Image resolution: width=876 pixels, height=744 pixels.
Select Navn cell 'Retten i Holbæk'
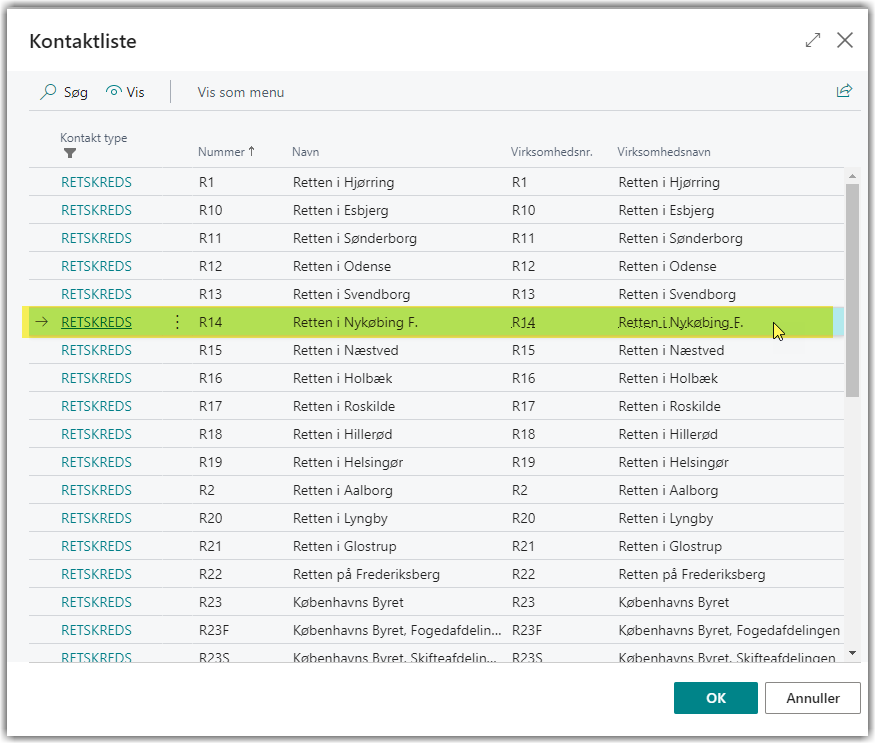(x=342, y=378)
